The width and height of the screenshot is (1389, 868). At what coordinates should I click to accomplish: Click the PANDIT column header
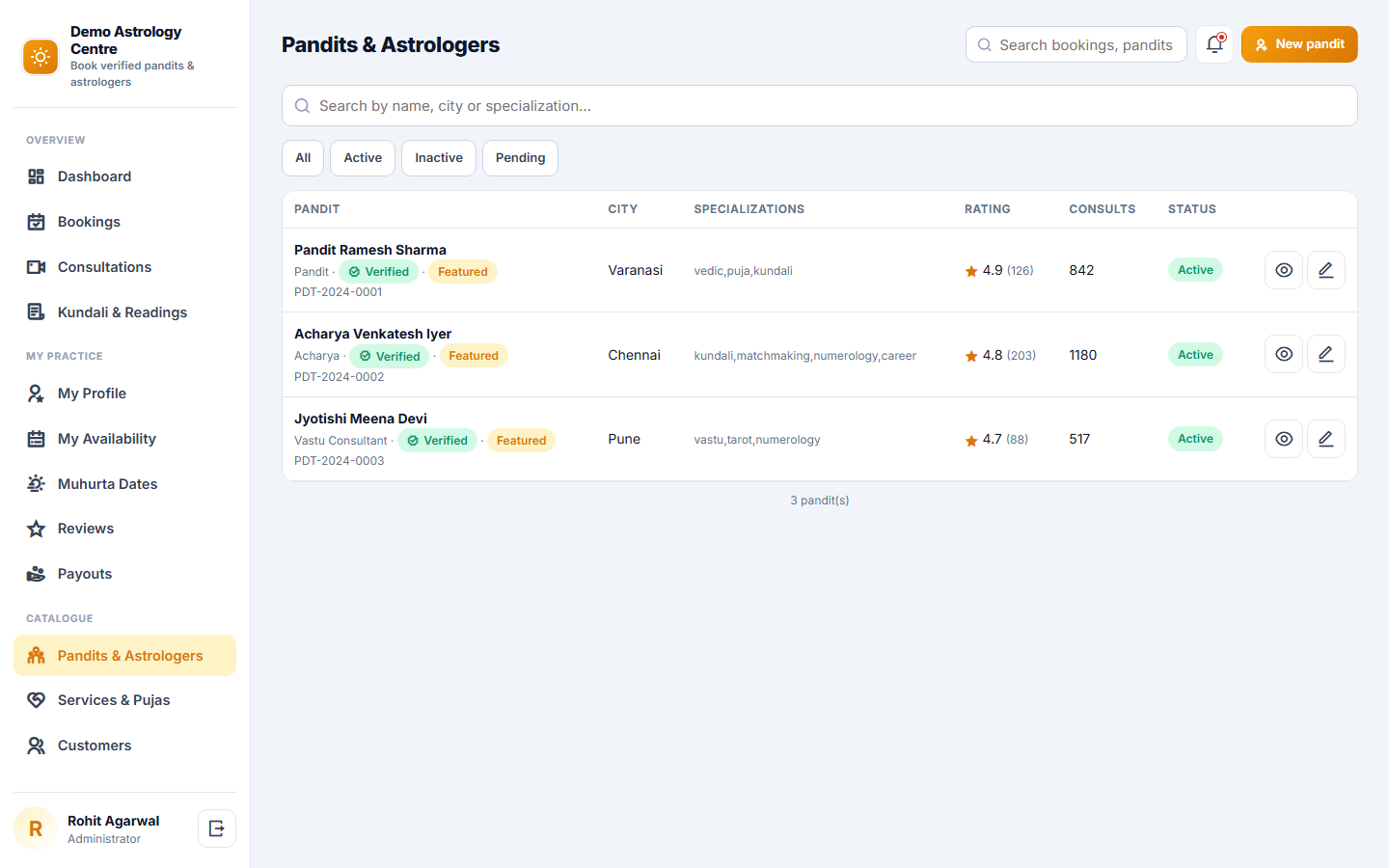tap(316, 209)
